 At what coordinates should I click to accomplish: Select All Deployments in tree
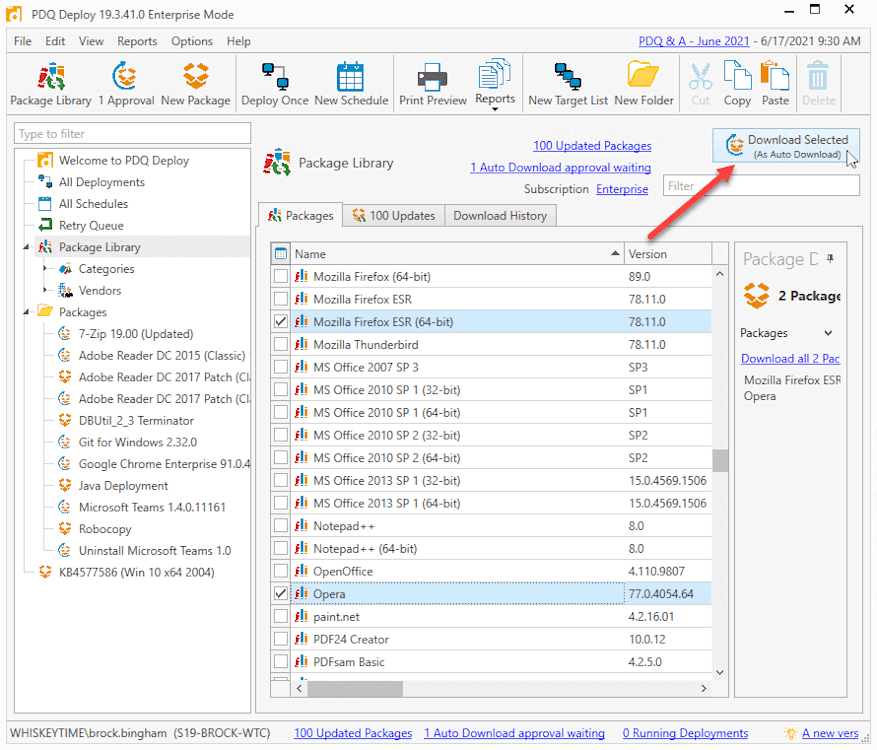coord(101,182)
